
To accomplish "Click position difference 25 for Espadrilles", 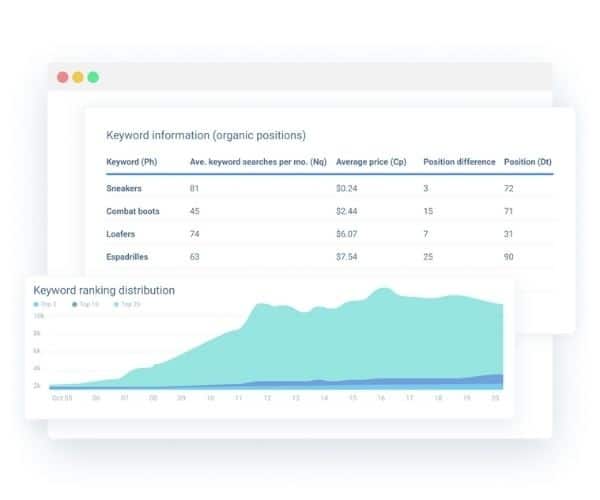I will (x=428, y=257).
